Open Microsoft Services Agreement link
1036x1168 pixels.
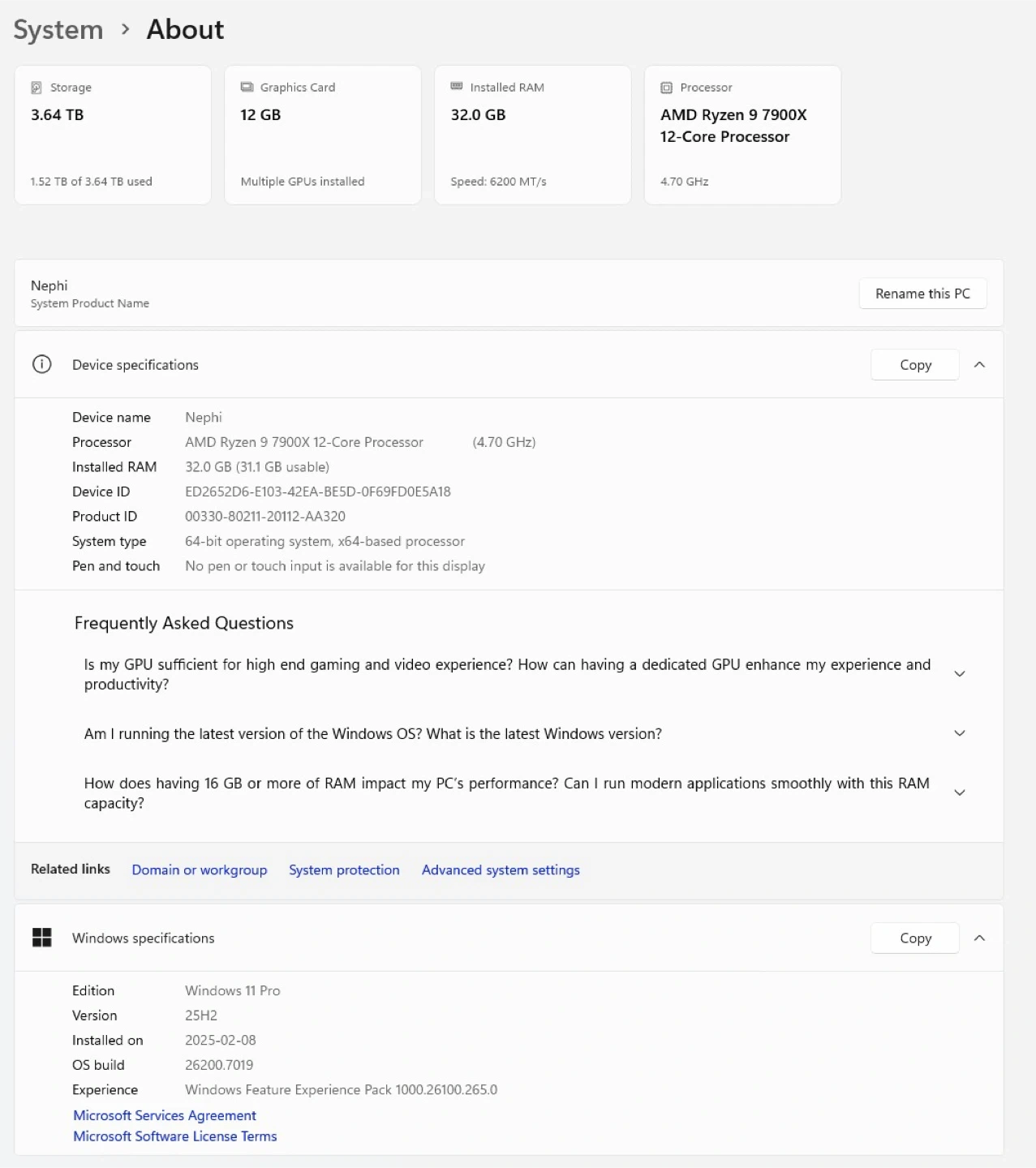(x=165, y=1115)
